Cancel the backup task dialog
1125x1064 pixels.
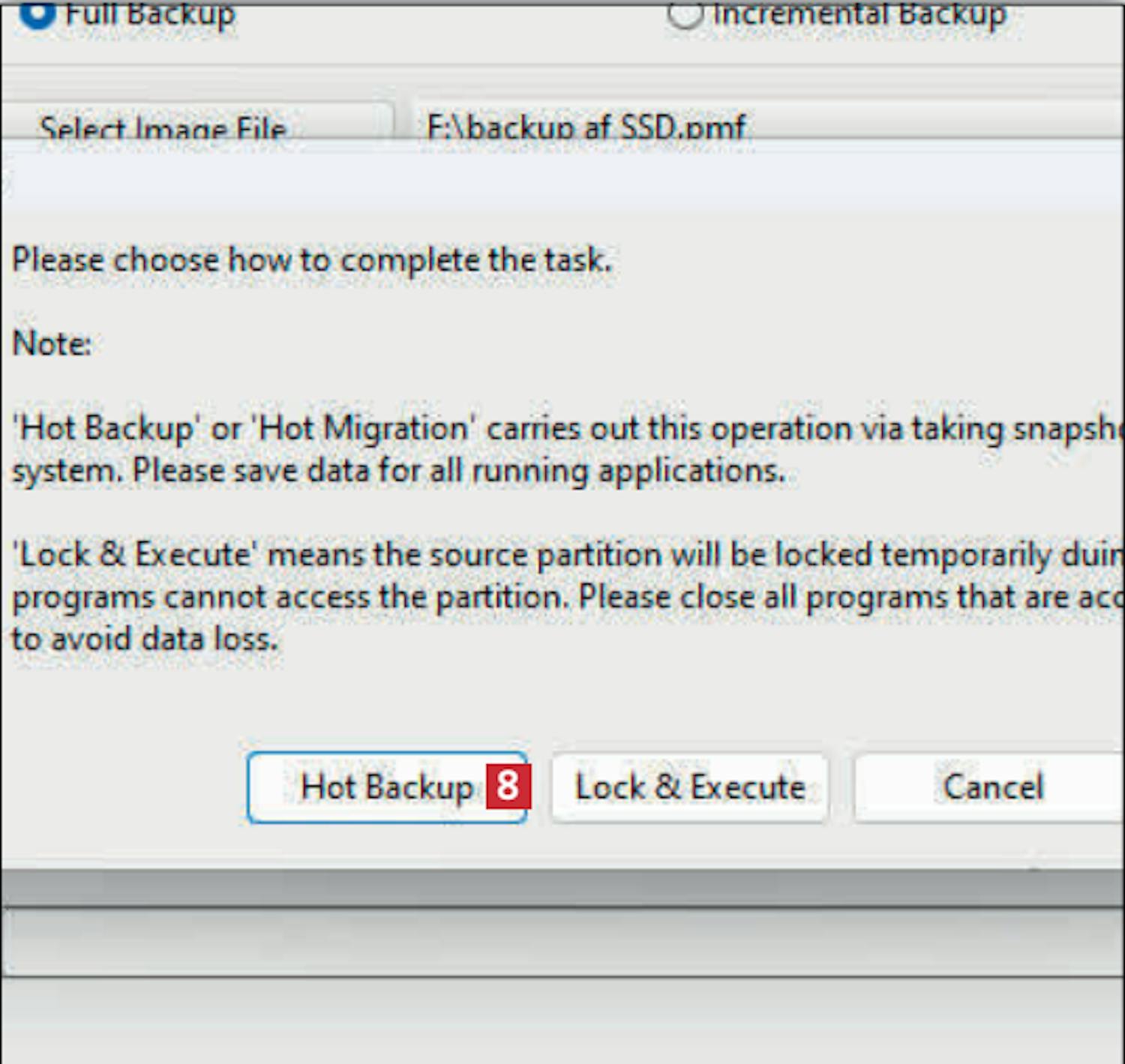[990, 787]
